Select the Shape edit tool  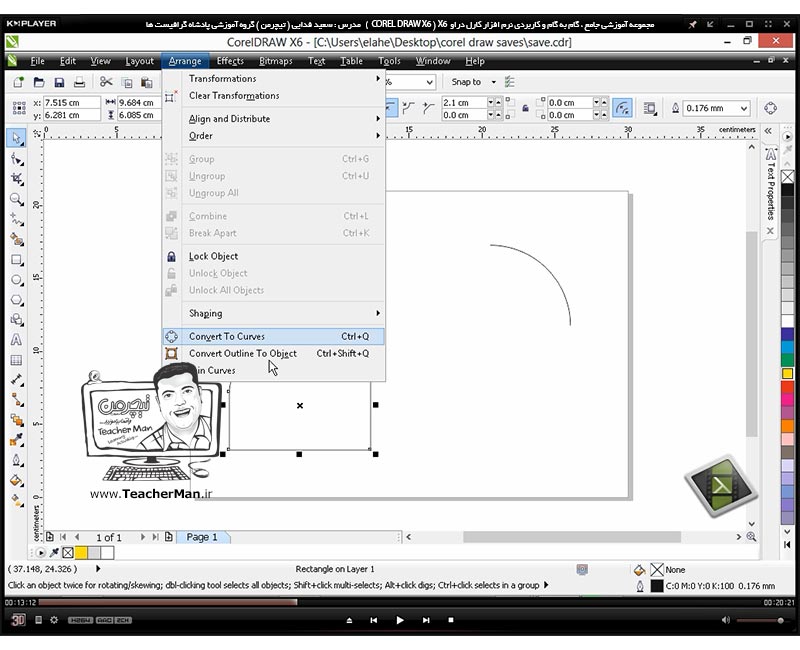click(16, 160)
